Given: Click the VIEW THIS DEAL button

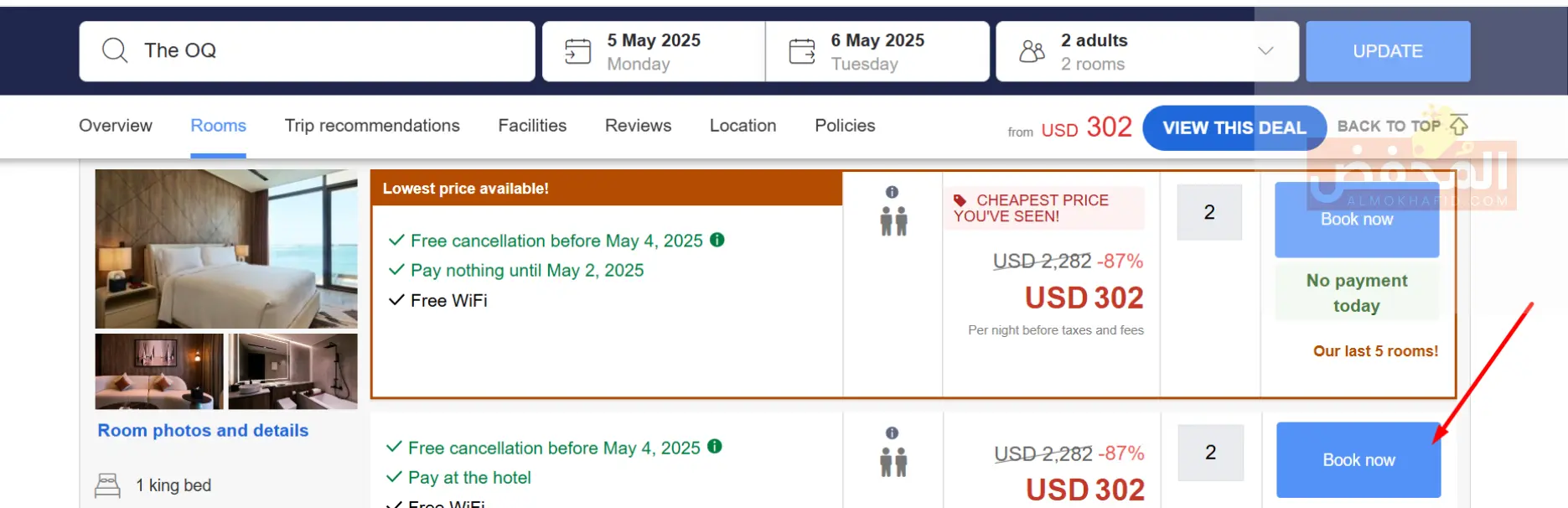Looking at the screenshot, I should point(1234,127).
